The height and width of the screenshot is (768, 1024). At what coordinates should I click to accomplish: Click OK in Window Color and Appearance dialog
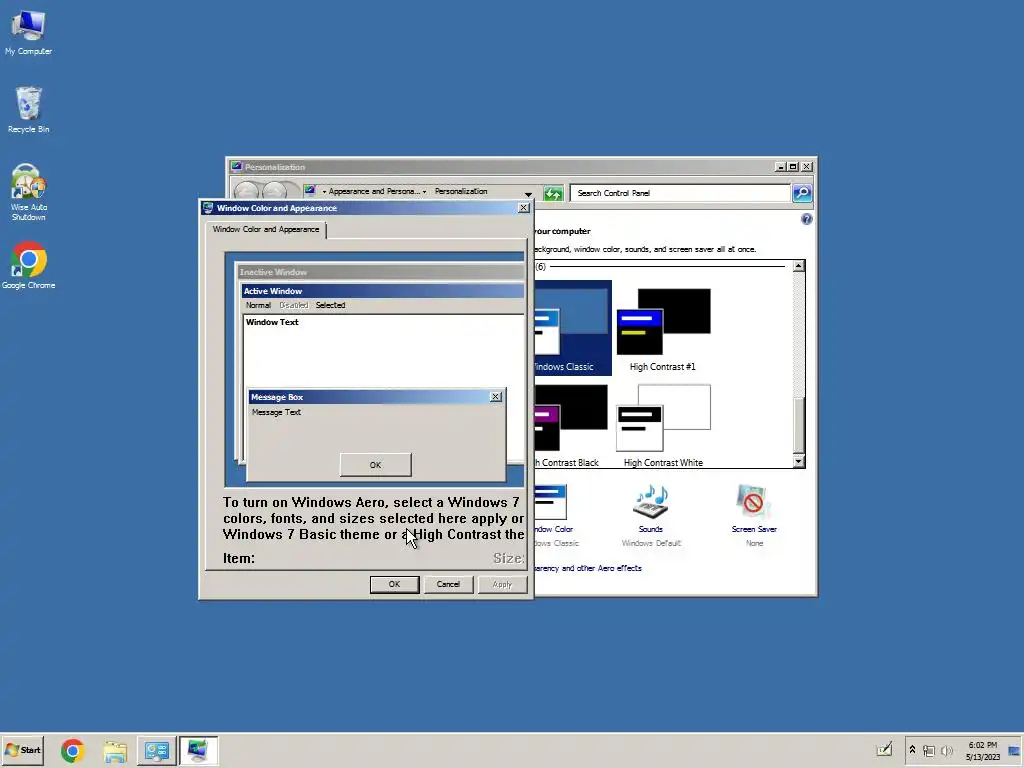pos(394,584)
